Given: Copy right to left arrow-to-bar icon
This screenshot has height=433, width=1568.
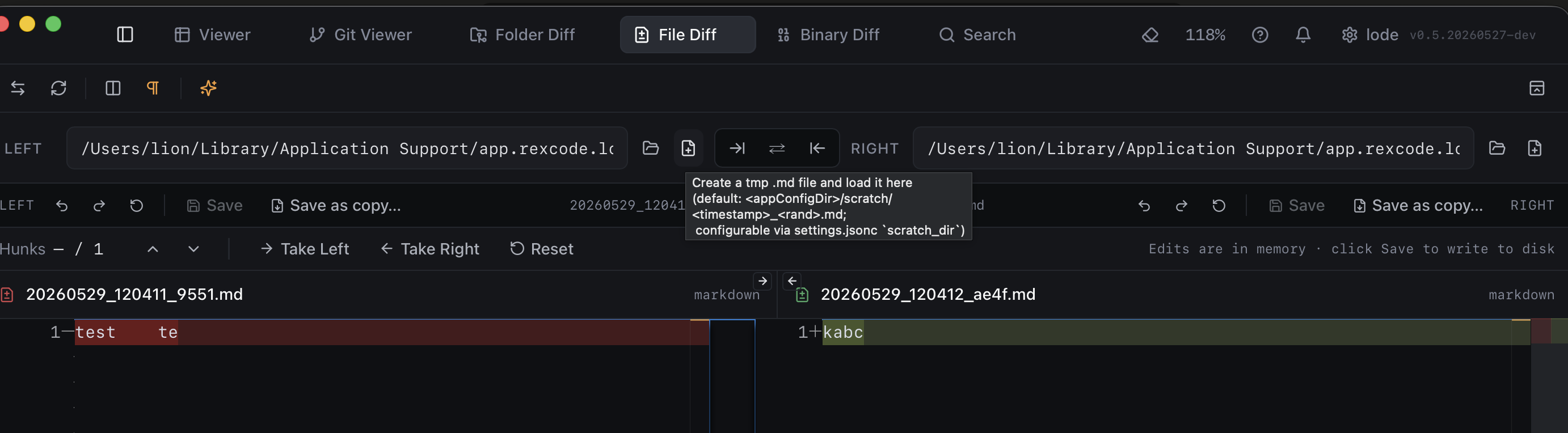Looking at the screenshot, I should point(817,148).
